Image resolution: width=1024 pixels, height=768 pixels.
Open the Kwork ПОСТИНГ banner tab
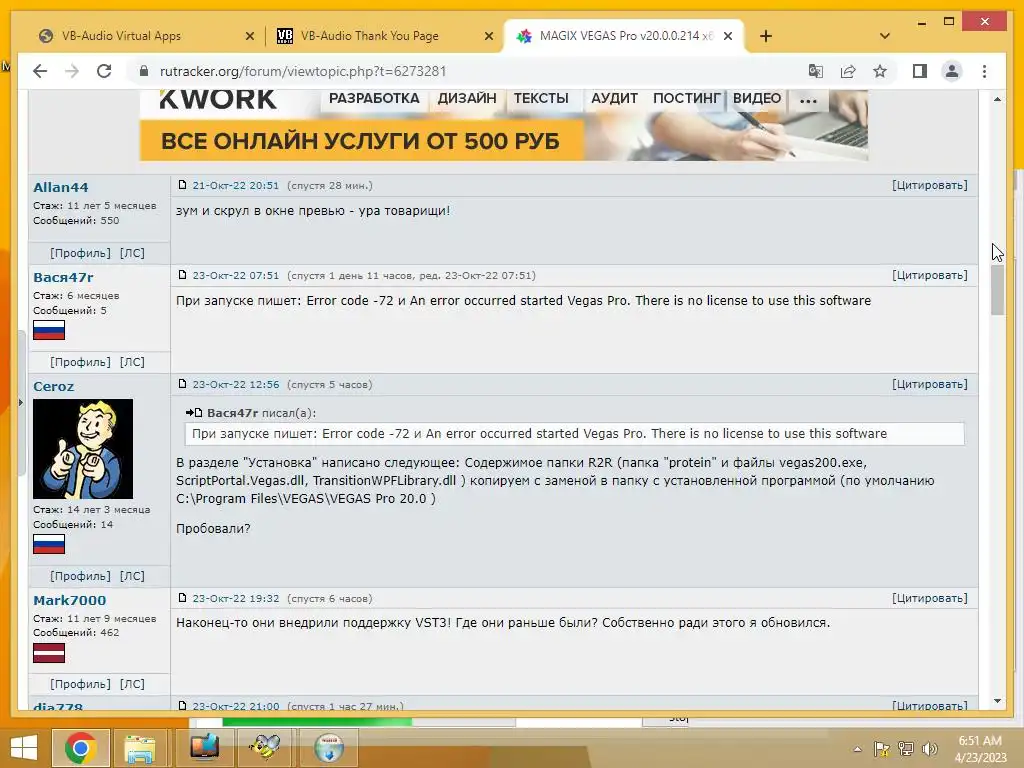point(686,99)
